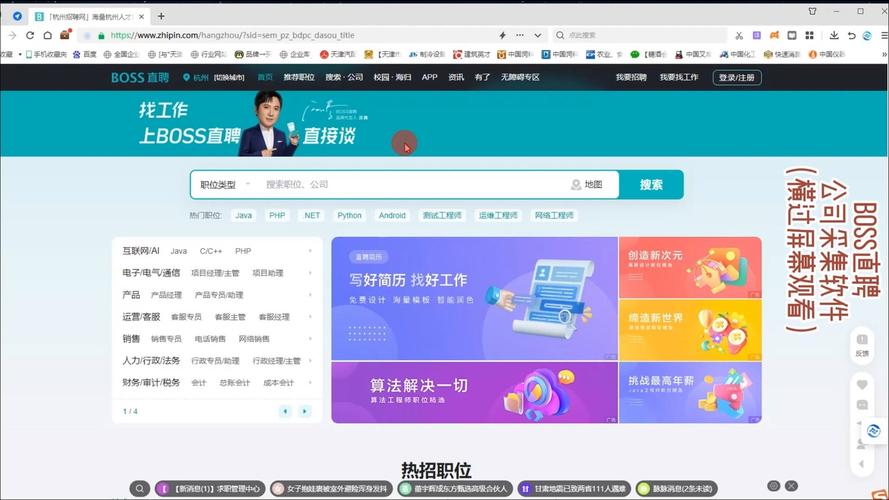
Task: Go to previous category page arrow
Action: 285,411
